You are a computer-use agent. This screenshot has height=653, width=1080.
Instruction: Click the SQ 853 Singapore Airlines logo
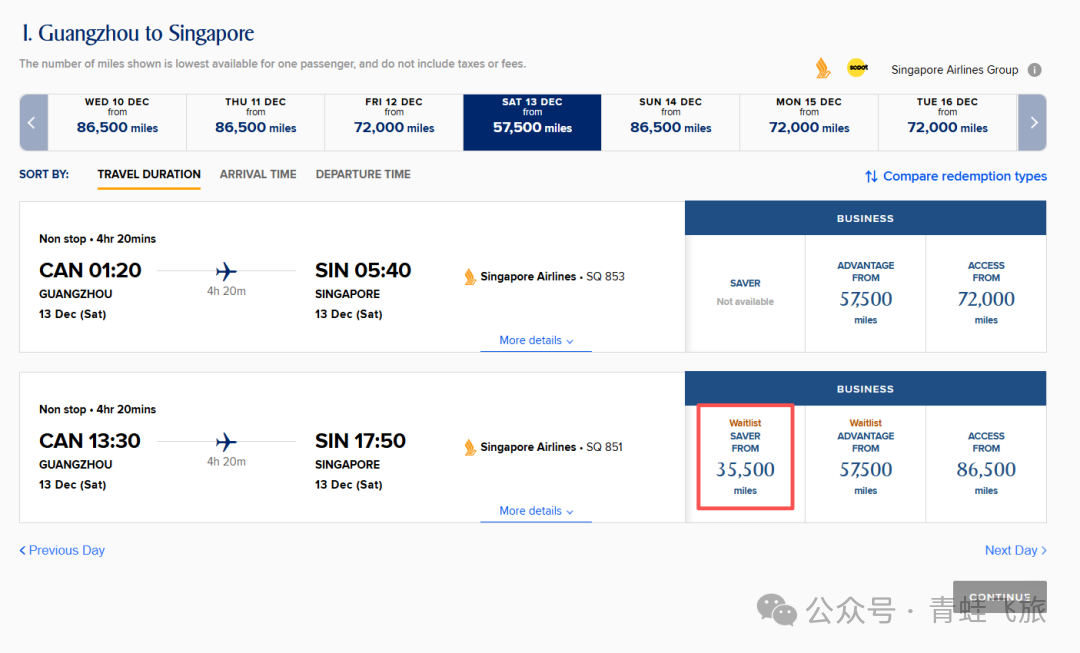click(470, 277)
